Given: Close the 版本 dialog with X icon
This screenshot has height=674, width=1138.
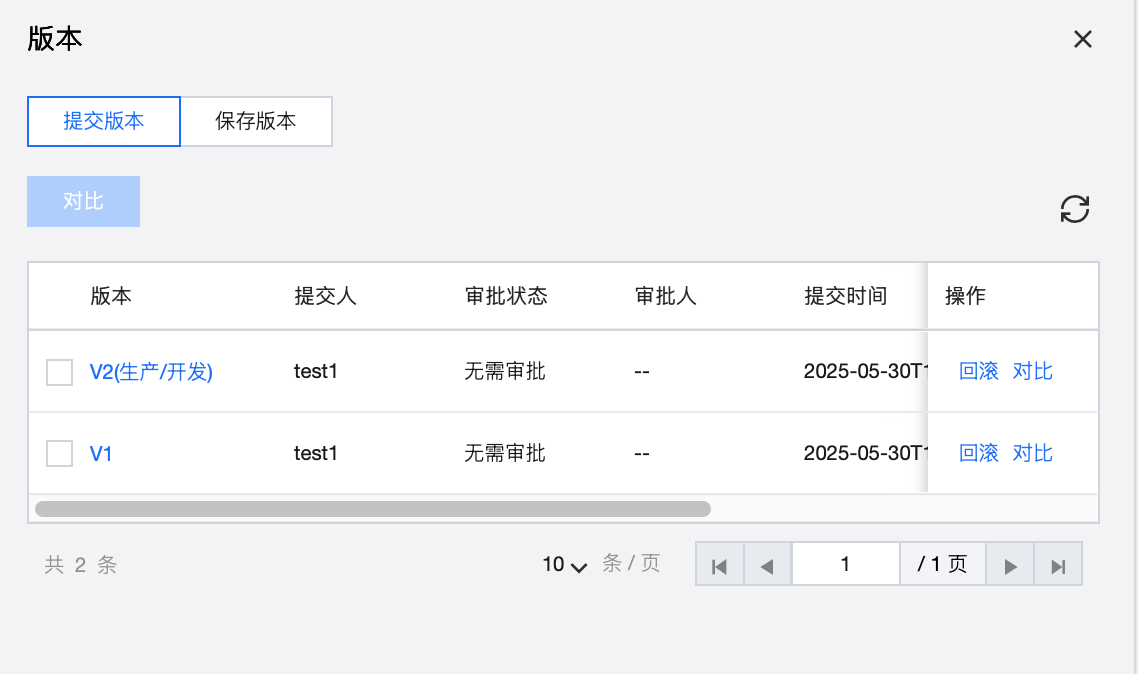Looking at the screenshot, I should click(x=1082, y=39).
